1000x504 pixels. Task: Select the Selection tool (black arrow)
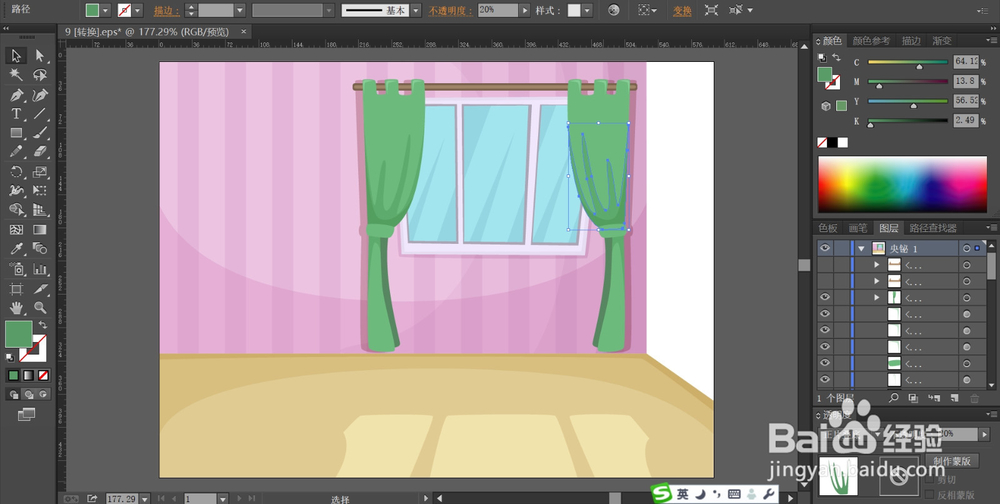coord(15,56)
